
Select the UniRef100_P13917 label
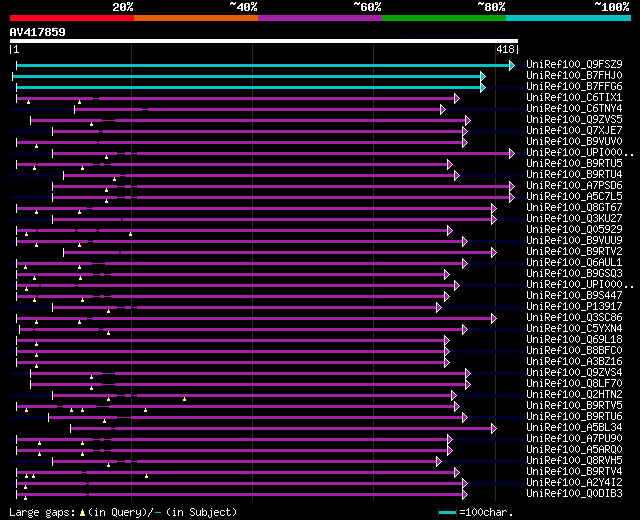click(574, 307)
